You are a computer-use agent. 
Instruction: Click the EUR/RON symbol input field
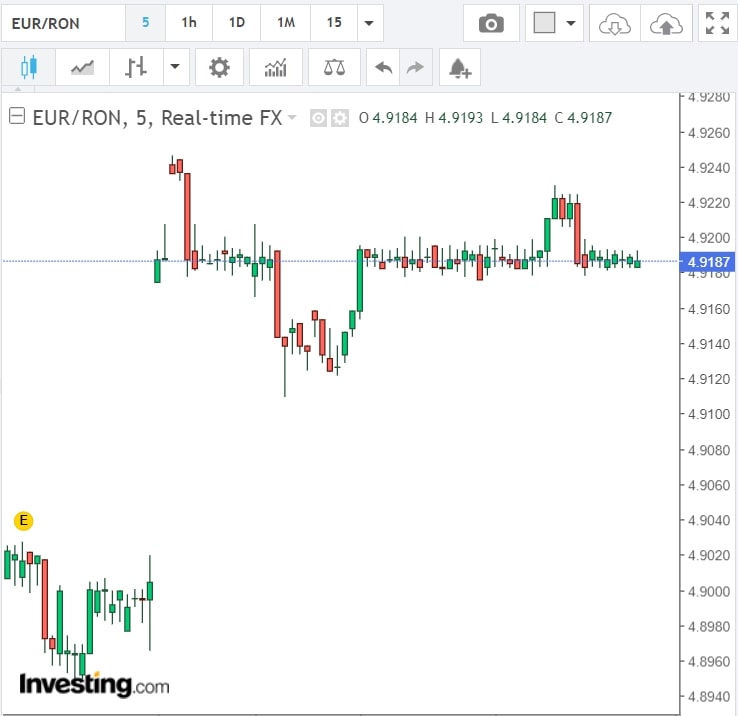tap(62, 22)
